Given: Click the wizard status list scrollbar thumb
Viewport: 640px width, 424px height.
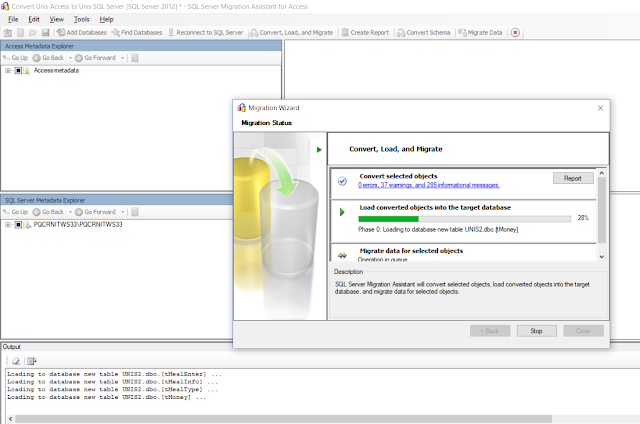Looking at the screenshot, I should coord(602,210).
